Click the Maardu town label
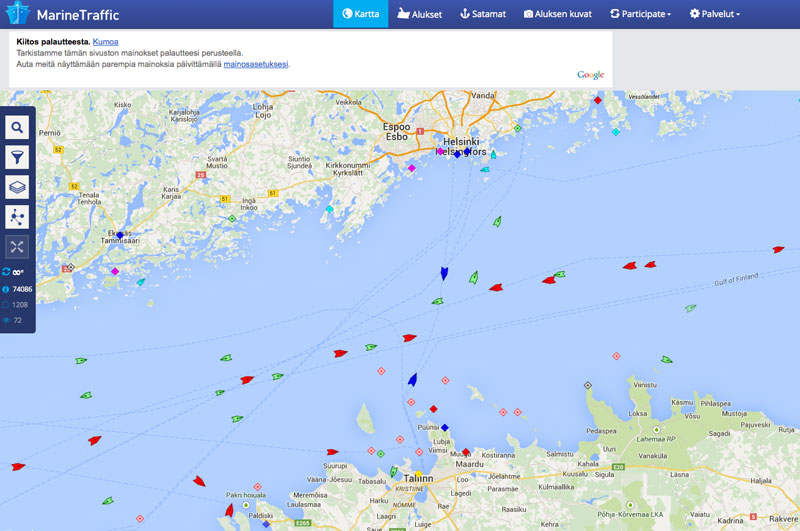800x531 pixels. click(469, 464)
